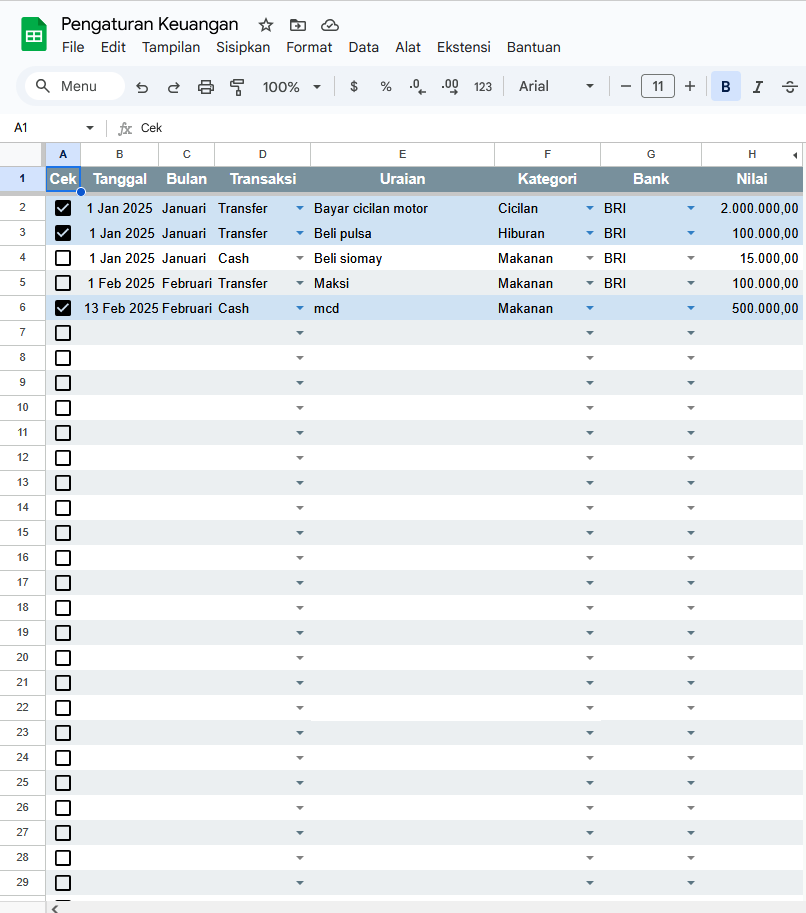Toggle italic formatting
806x913 pixels.
point(758,87)
